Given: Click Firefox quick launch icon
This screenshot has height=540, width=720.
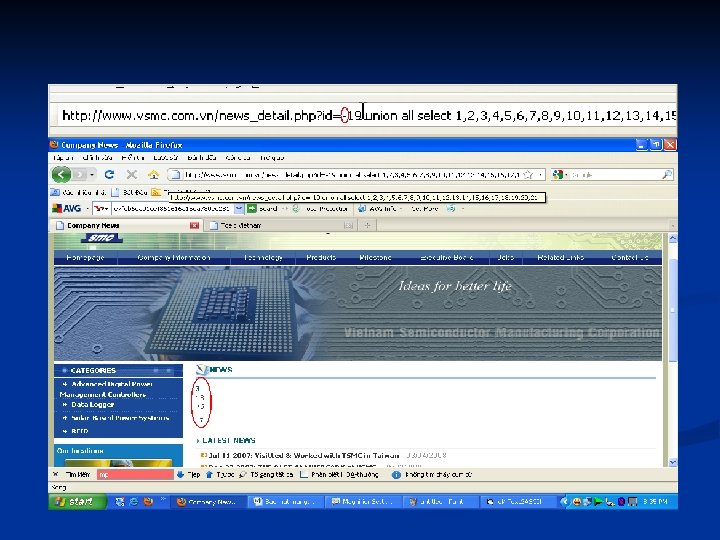Looking at the screenshot, I should 148,502.
